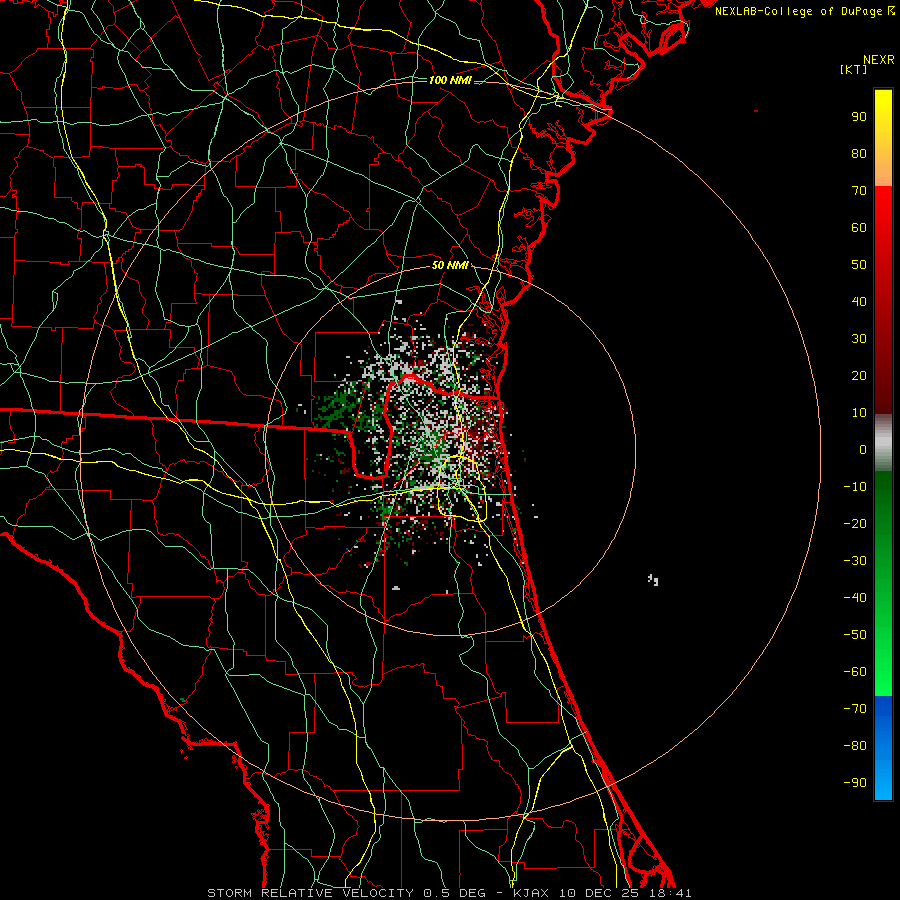Click the -60 value on the velocity scale
This screenshot has height=900, width=900.
[x=855, y=672]
